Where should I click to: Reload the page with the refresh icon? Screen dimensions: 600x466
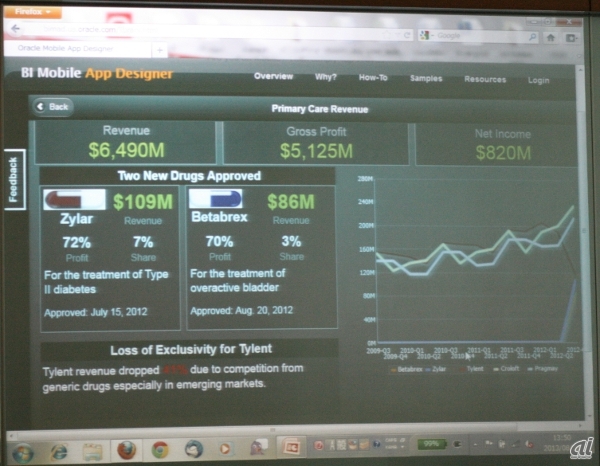pos(408,36)
